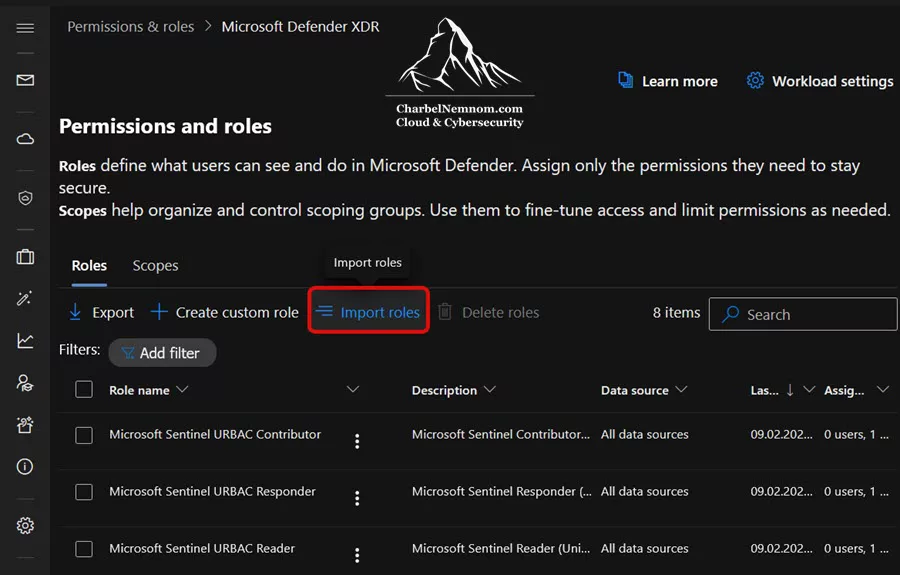This screenshot has height=575, width=900.
Task: Click the Export button label
Action: (113, 313)
